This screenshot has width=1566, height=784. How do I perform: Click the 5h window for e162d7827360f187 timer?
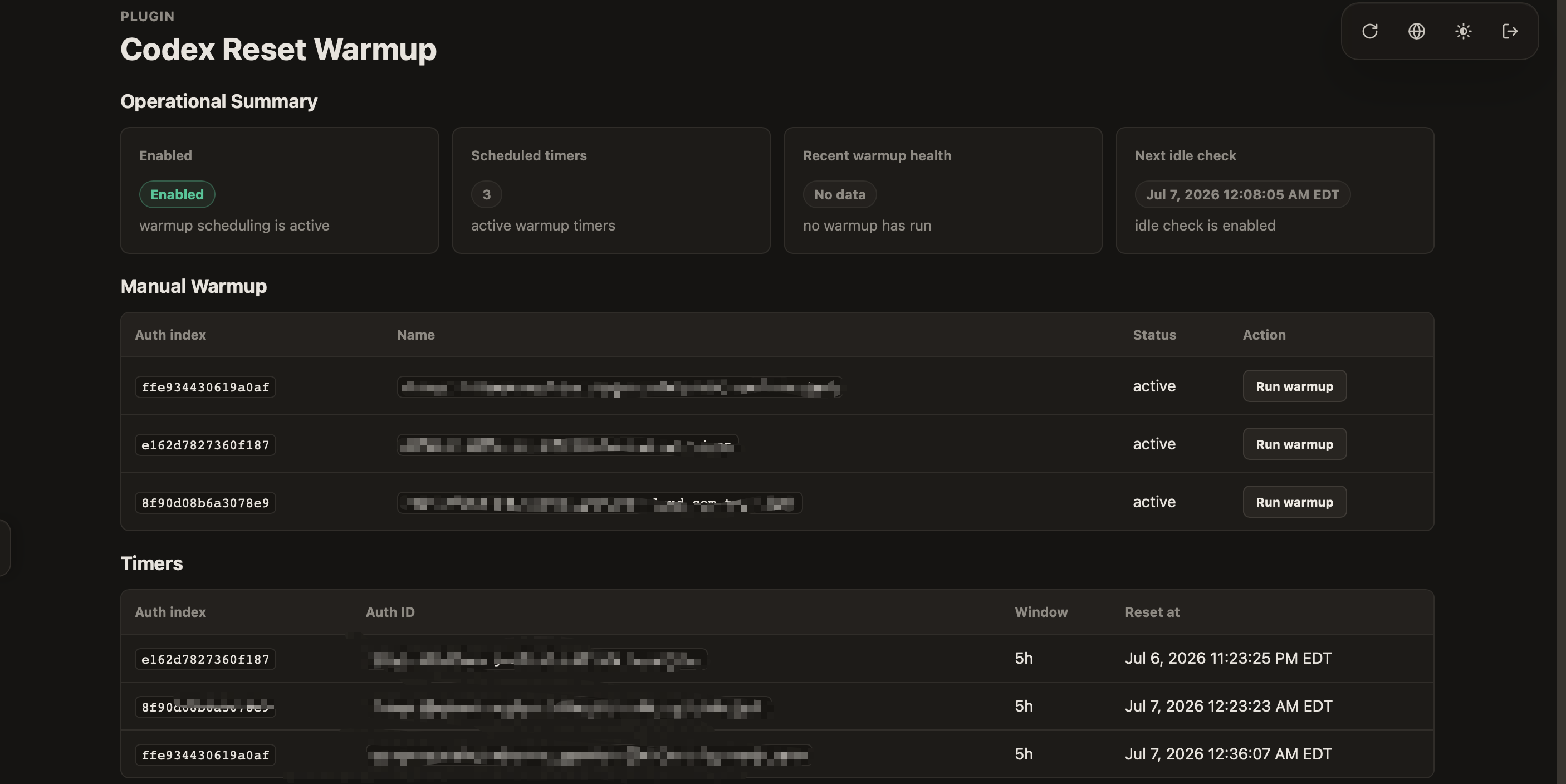point(1024,658)
